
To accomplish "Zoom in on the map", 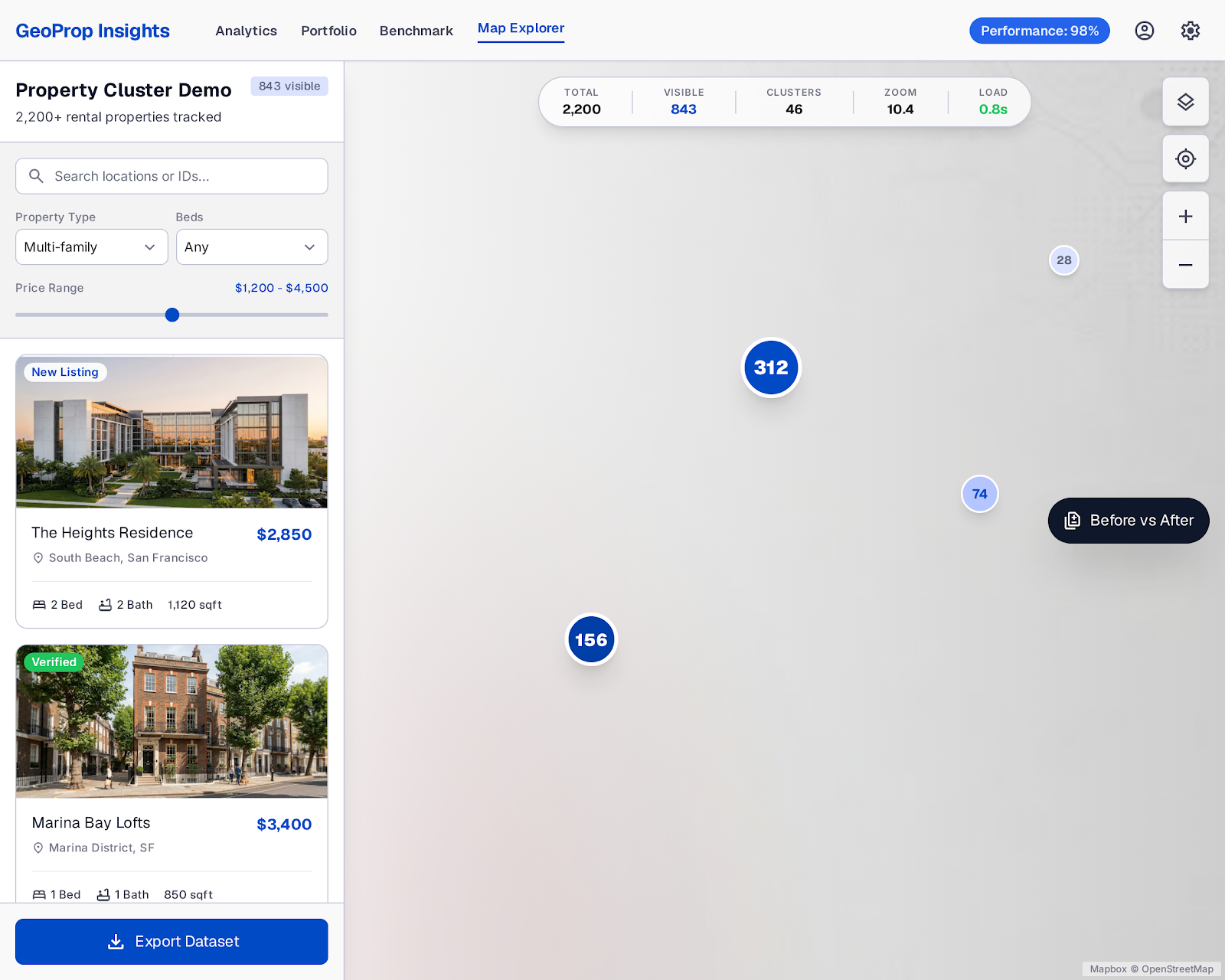I will tap(1186, 217).
